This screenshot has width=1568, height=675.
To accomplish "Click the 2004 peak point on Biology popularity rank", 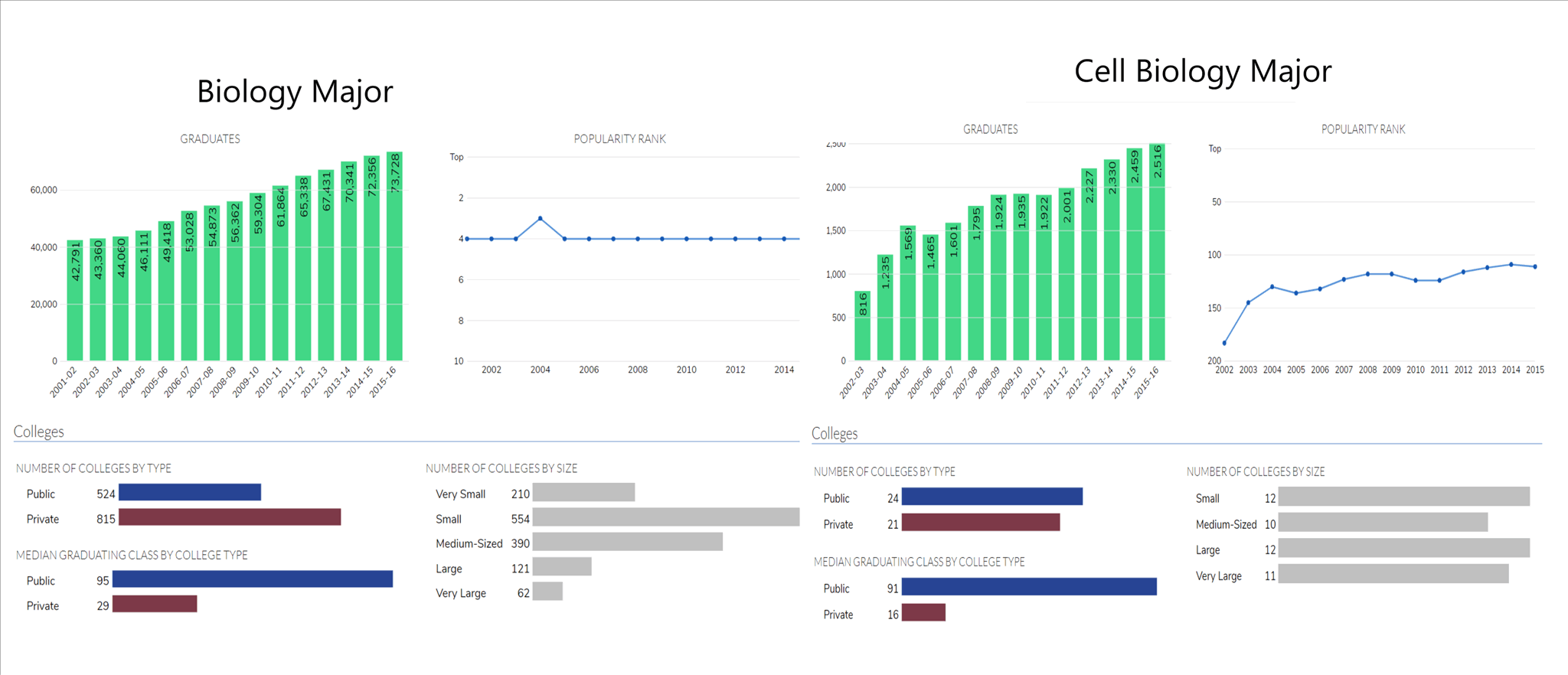I will [541, 218].
